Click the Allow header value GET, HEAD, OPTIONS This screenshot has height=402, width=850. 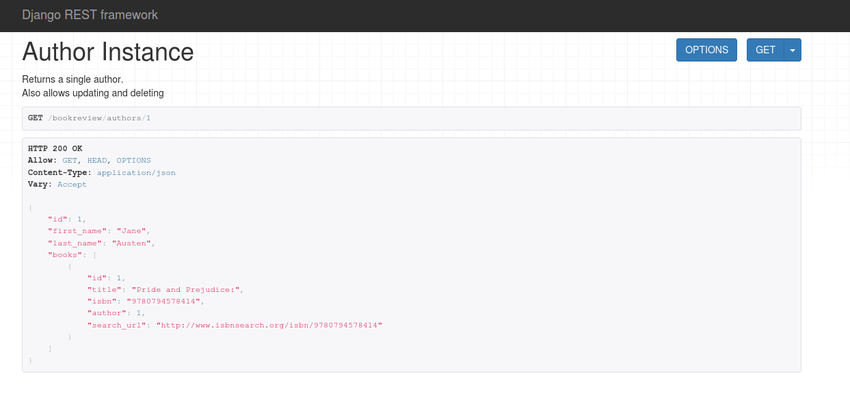[107, 160]
